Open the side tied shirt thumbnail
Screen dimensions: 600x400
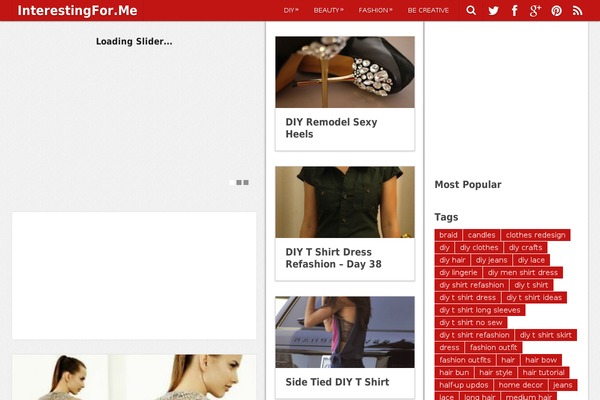(345, 332)
